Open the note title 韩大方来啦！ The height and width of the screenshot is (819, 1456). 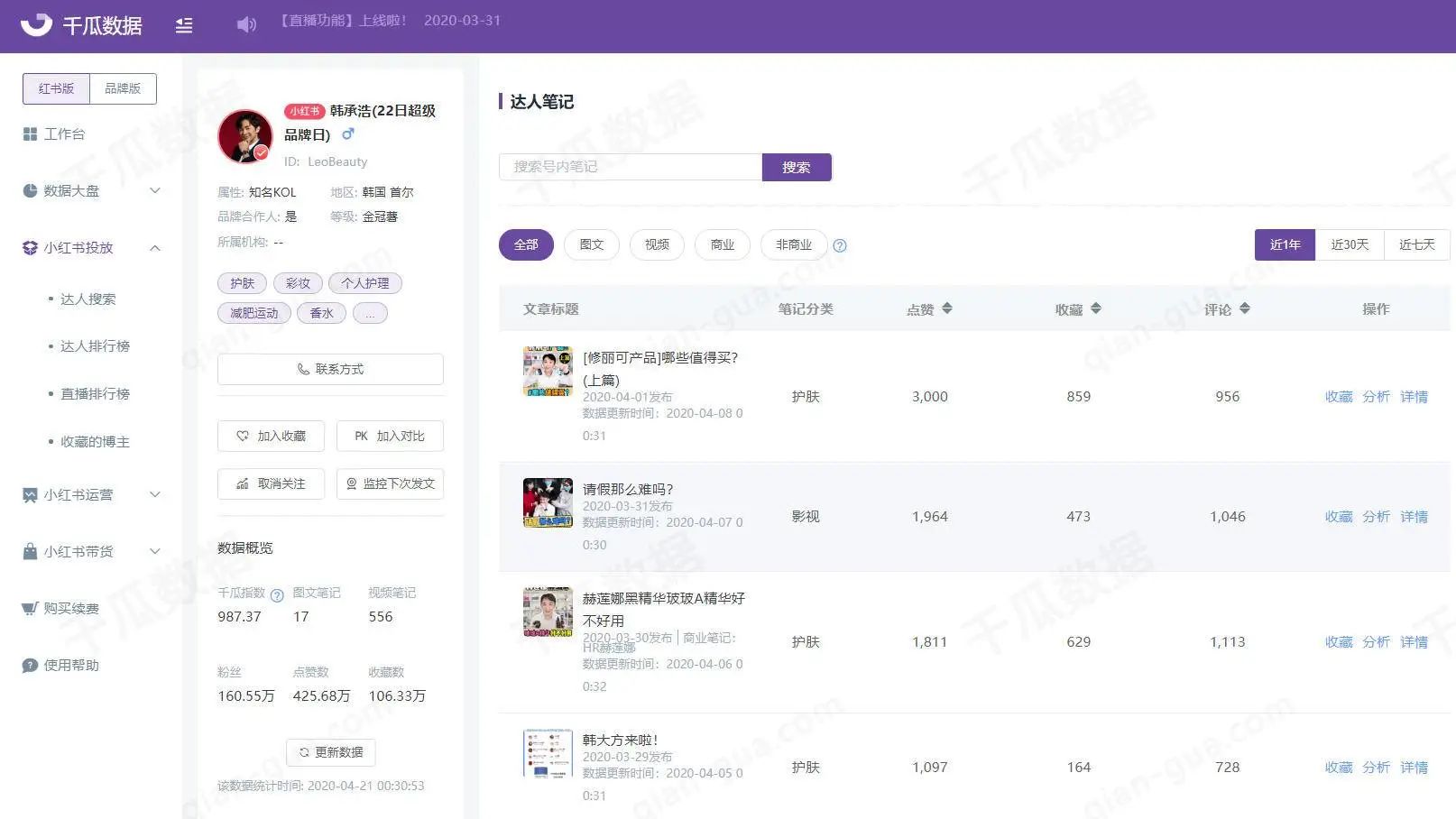click(621, 740)
